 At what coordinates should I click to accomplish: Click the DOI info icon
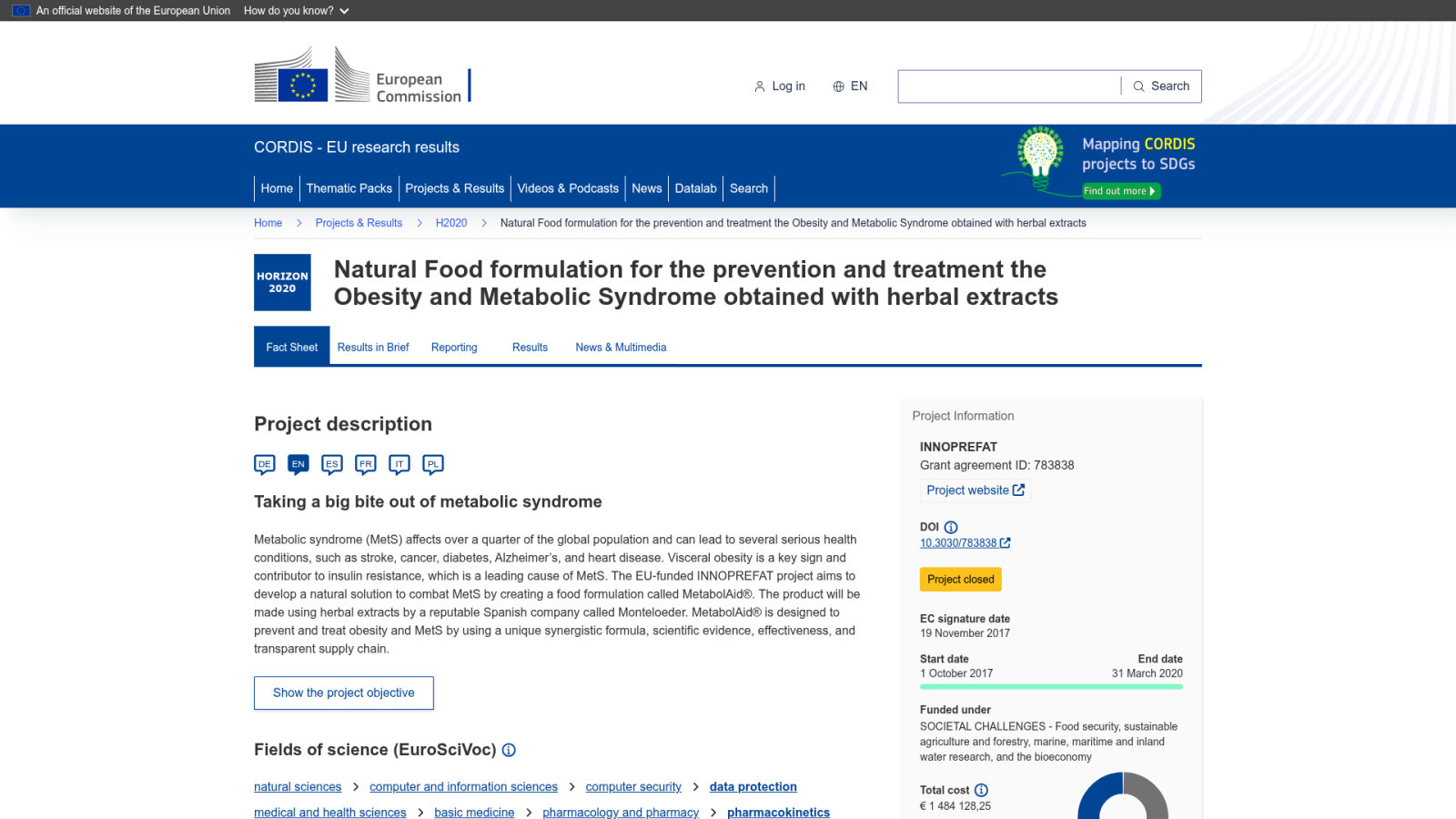point(951,527)
